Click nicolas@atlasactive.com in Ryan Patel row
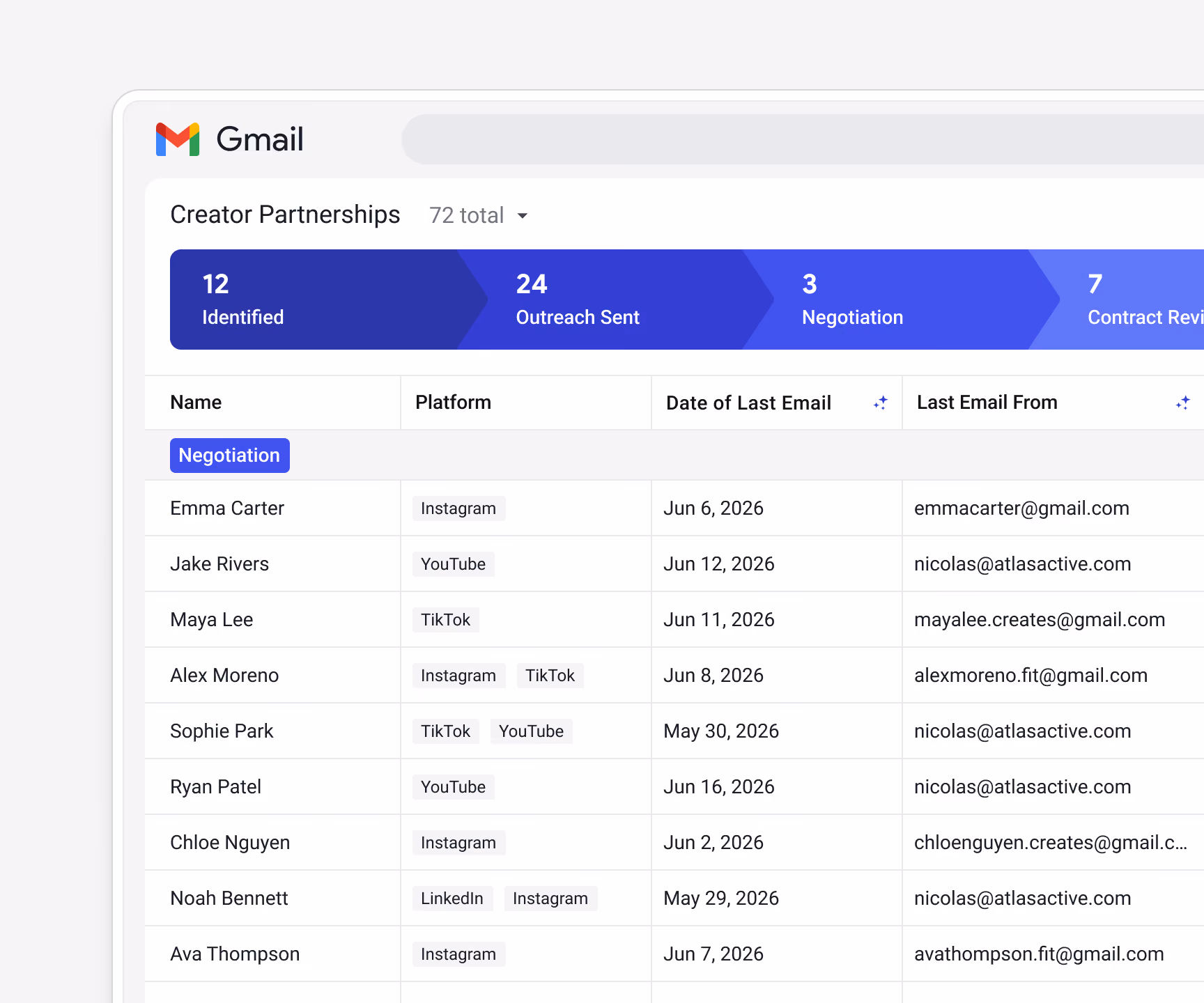This screenshot has height=1003, width=1204. [x=1022, y=787]
